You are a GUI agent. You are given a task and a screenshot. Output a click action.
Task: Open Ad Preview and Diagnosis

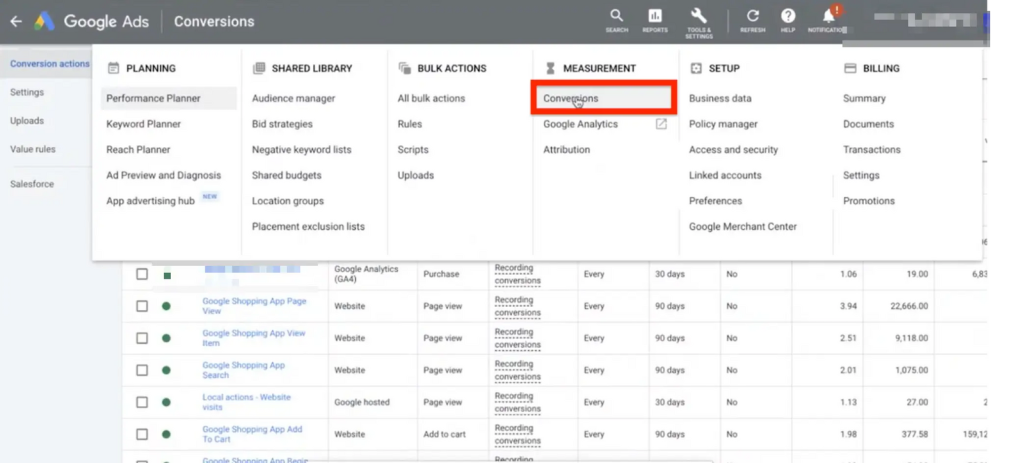click(x=164, y=175)
